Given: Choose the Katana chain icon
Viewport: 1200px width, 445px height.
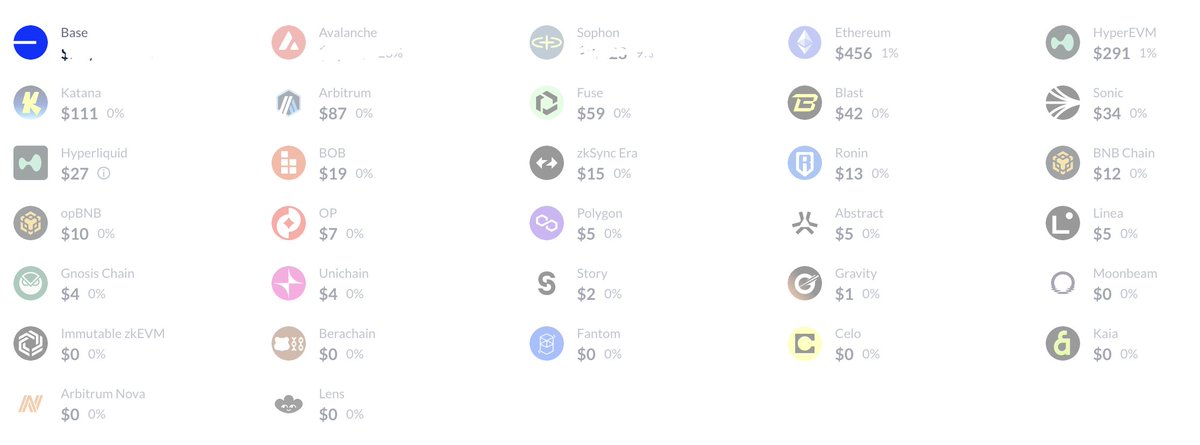Looking at the screenshot, I should 30,103.
